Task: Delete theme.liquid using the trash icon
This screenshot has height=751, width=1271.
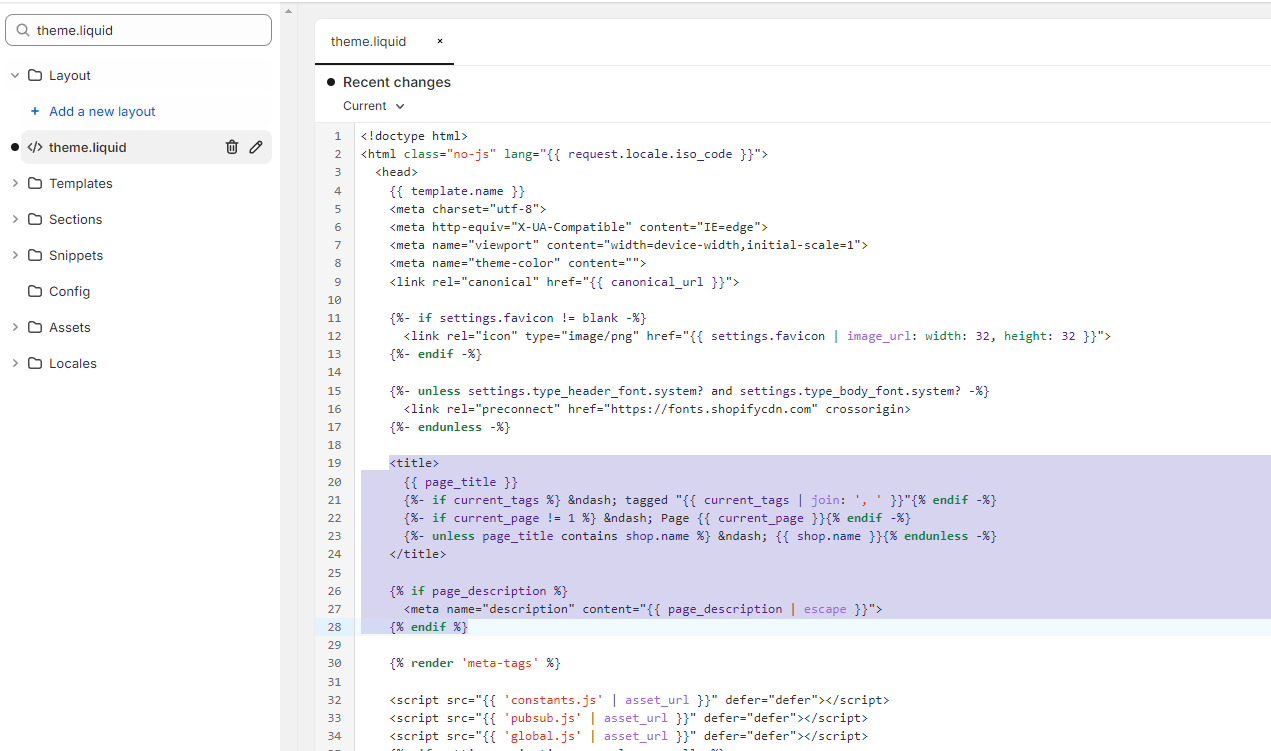Action: (232, 147)
